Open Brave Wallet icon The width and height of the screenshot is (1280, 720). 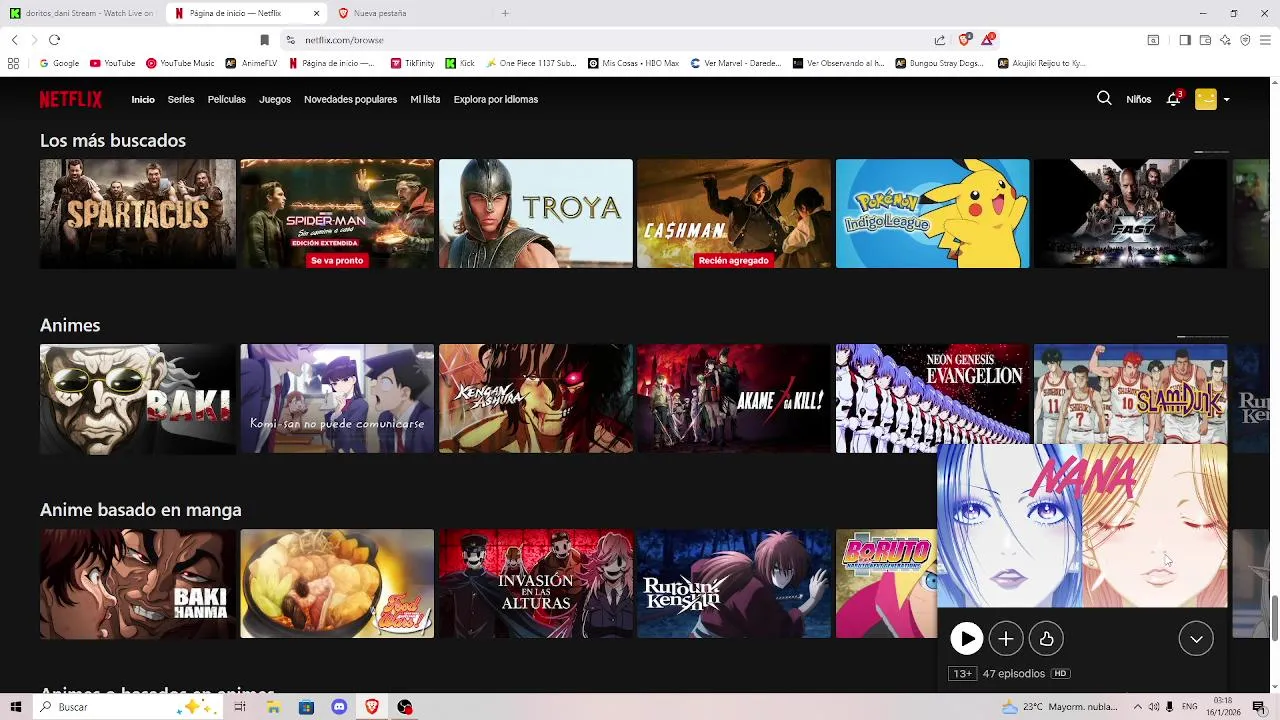[x=1205, y=40]
